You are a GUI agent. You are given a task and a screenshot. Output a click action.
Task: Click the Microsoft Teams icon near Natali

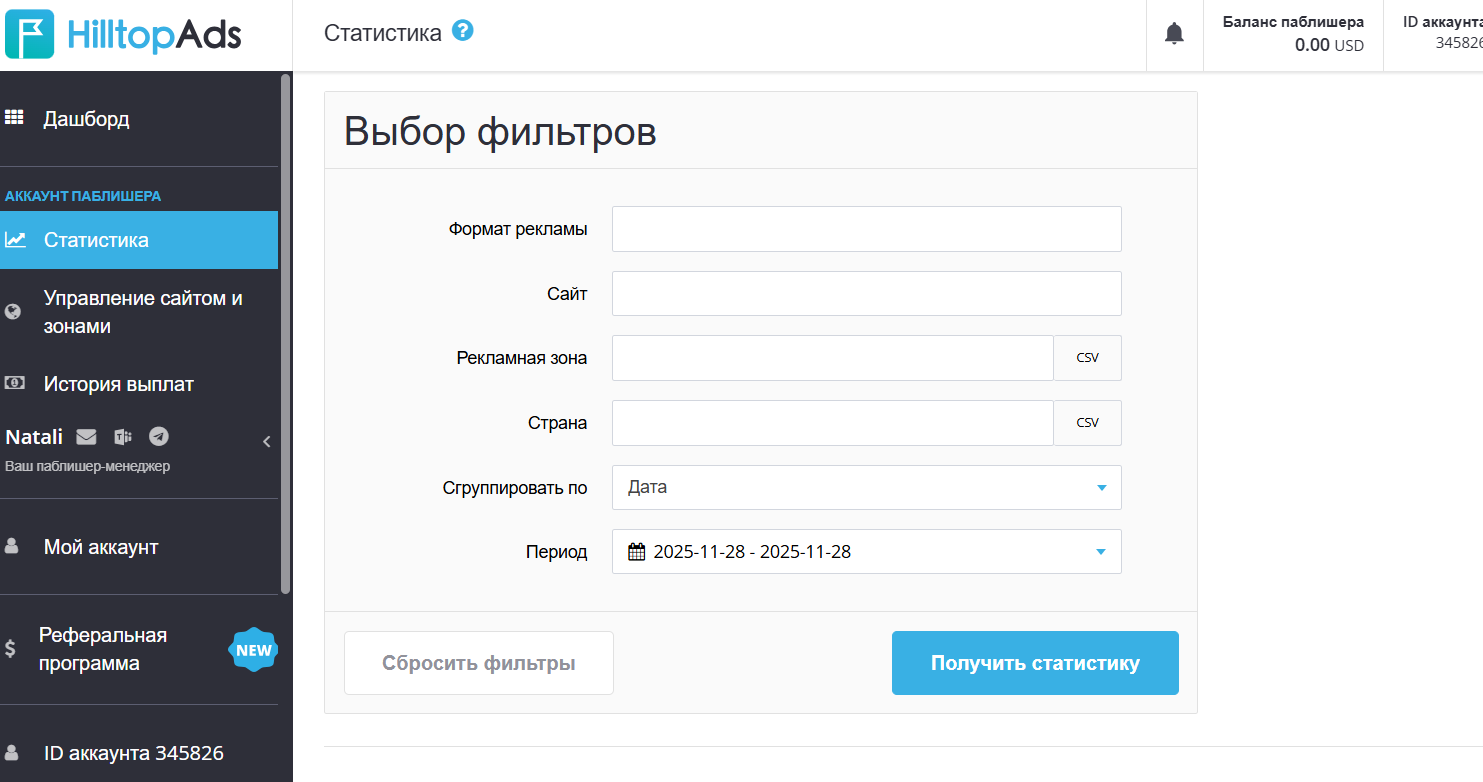[122, 436]
